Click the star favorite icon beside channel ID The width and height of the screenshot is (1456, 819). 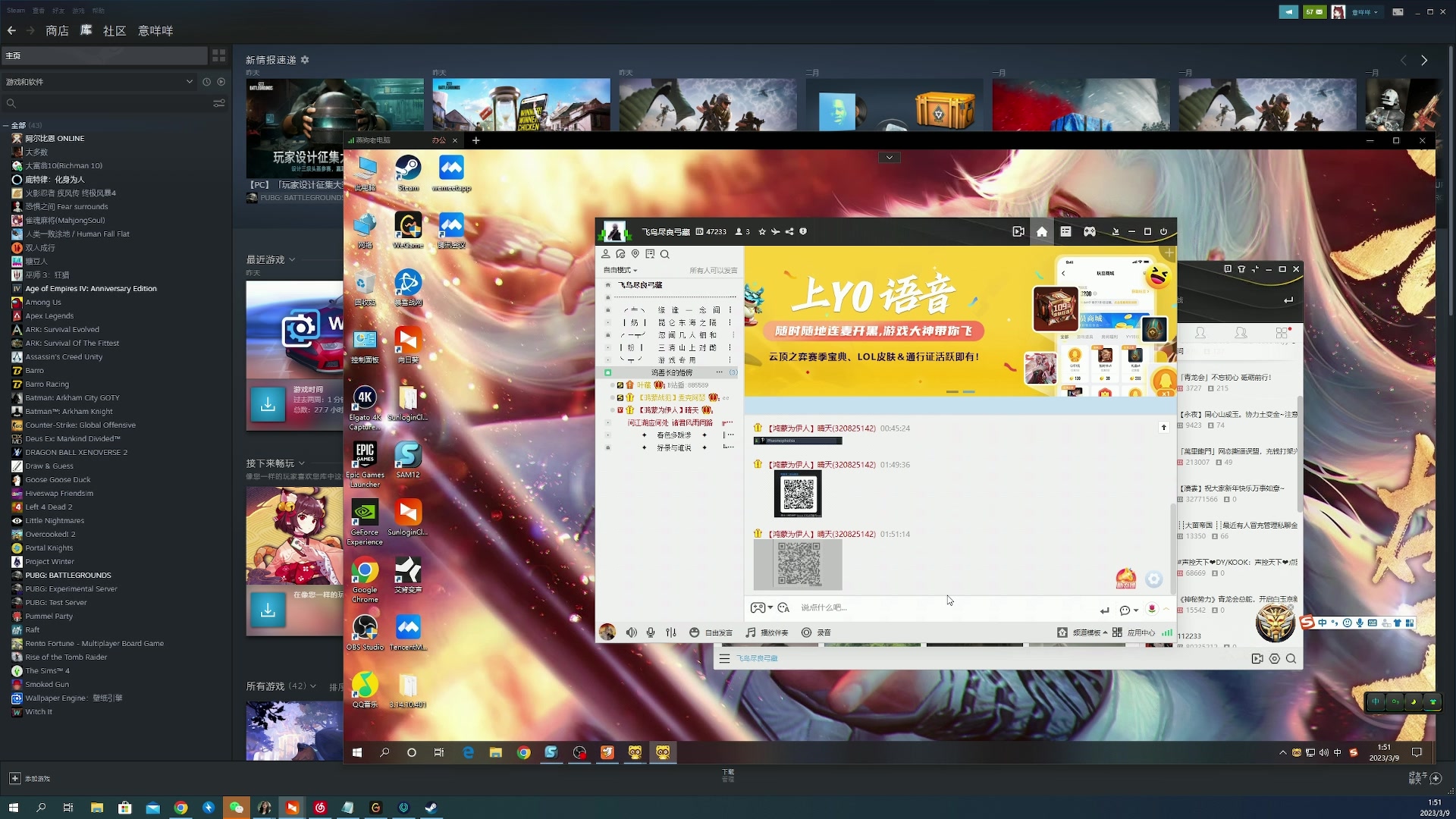coord(762,232)
